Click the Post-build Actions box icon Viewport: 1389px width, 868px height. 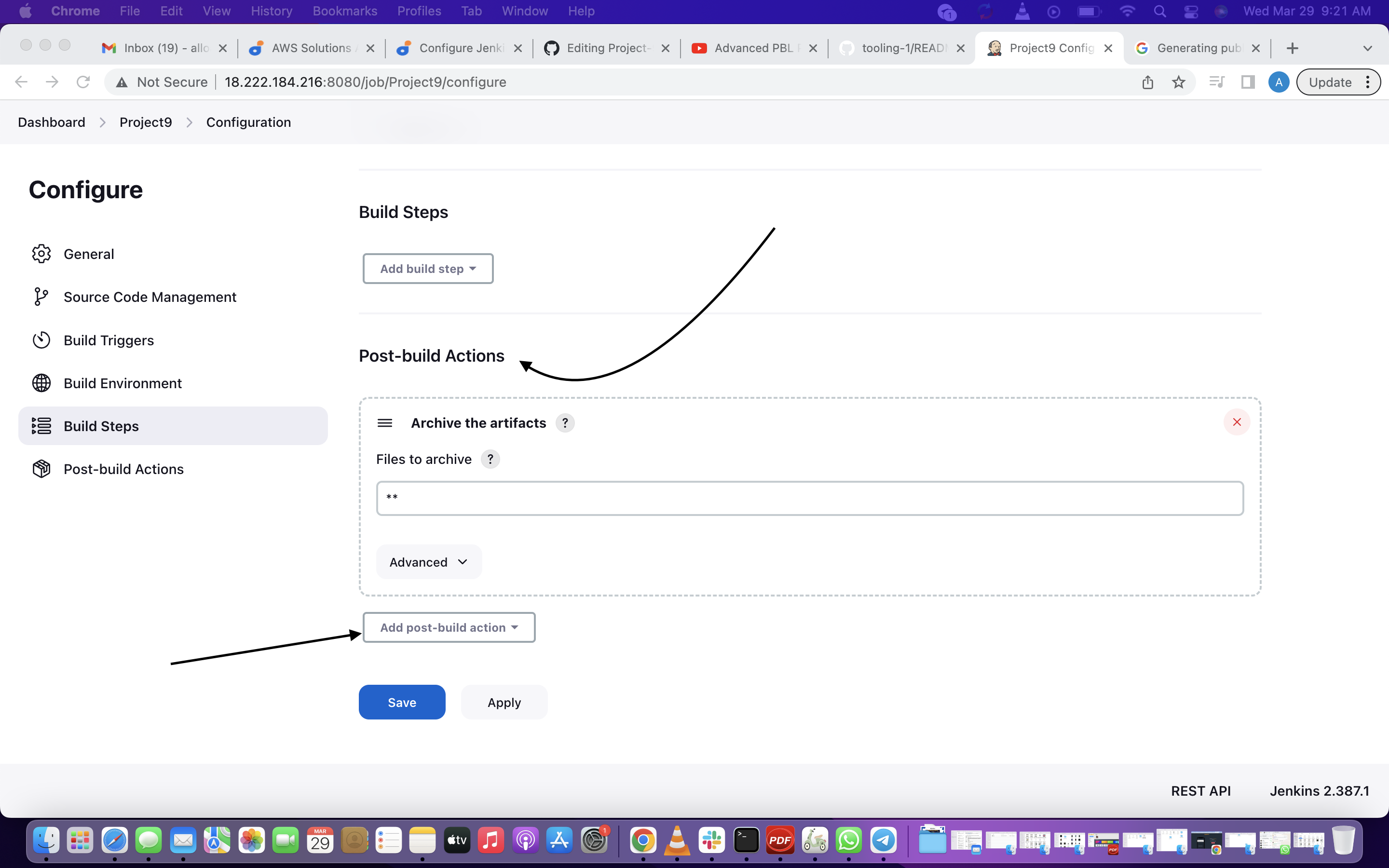[x=41, y=469]
